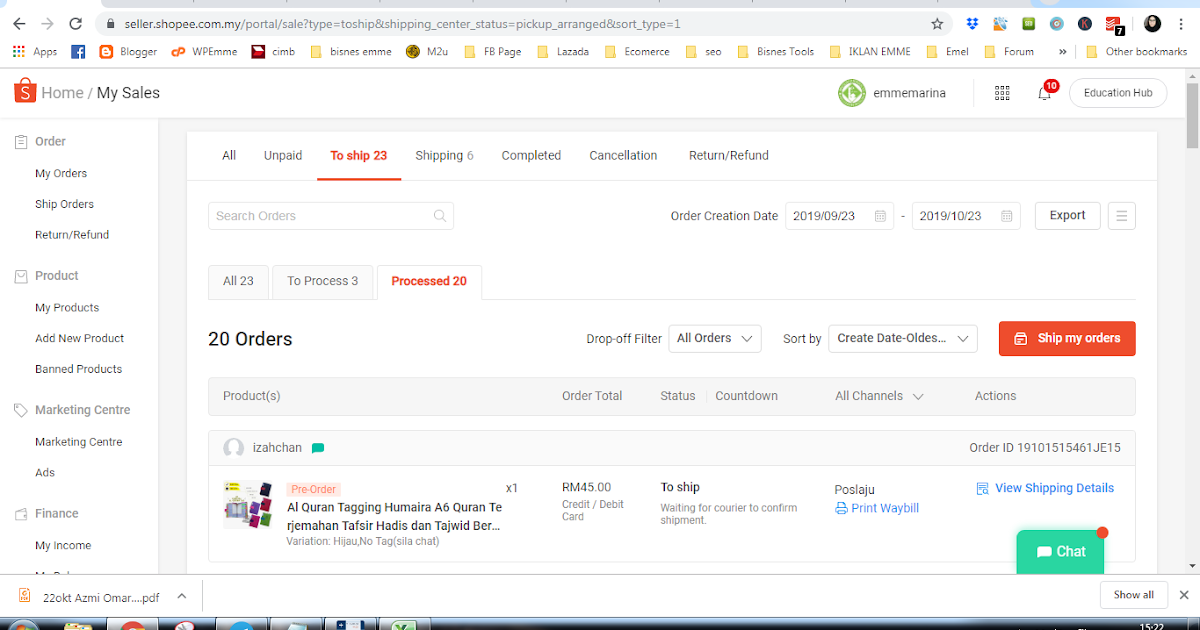
Task: Click the Search Orders input field
Action: (x=331, y=216)
